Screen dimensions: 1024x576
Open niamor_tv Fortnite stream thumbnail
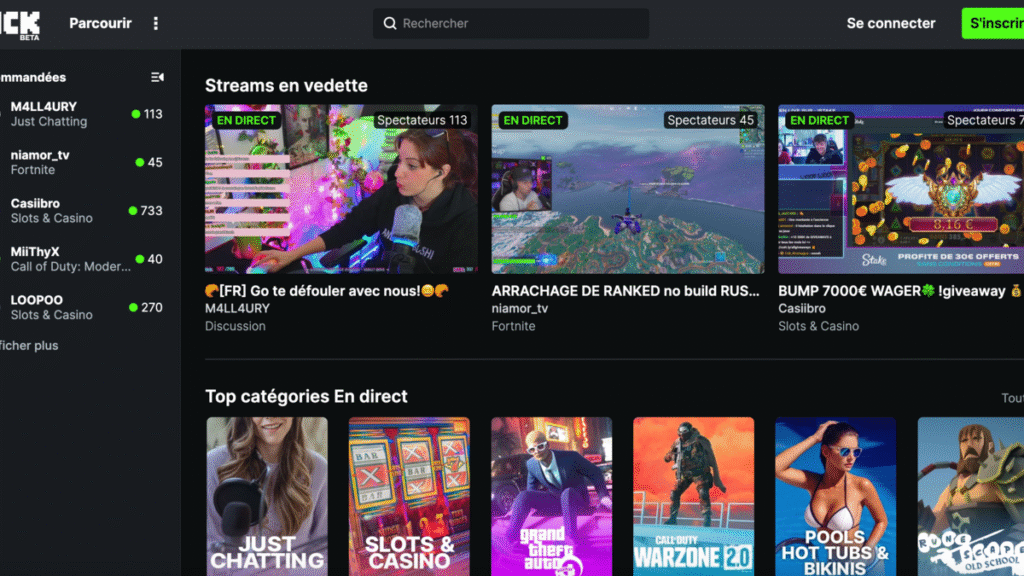click(x=627, y=189)
